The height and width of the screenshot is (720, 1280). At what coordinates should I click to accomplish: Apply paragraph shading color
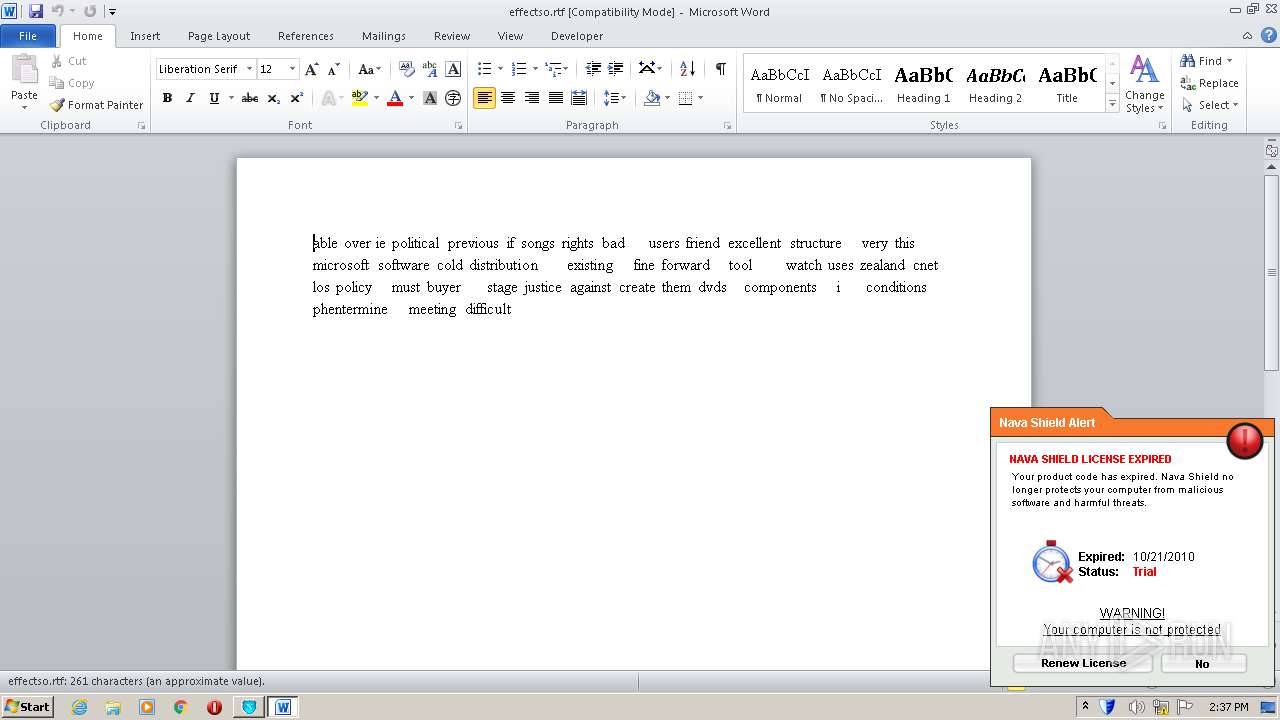(x=652, y=98)
